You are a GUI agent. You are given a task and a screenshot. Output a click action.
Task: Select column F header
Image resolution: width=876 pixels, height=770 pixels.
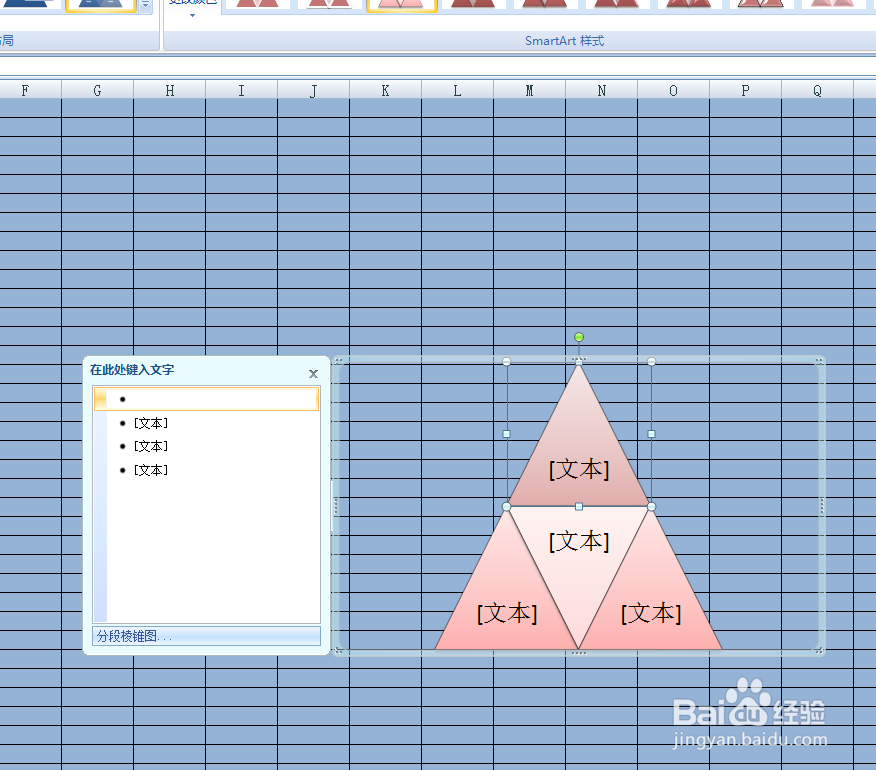click(25, 90)
